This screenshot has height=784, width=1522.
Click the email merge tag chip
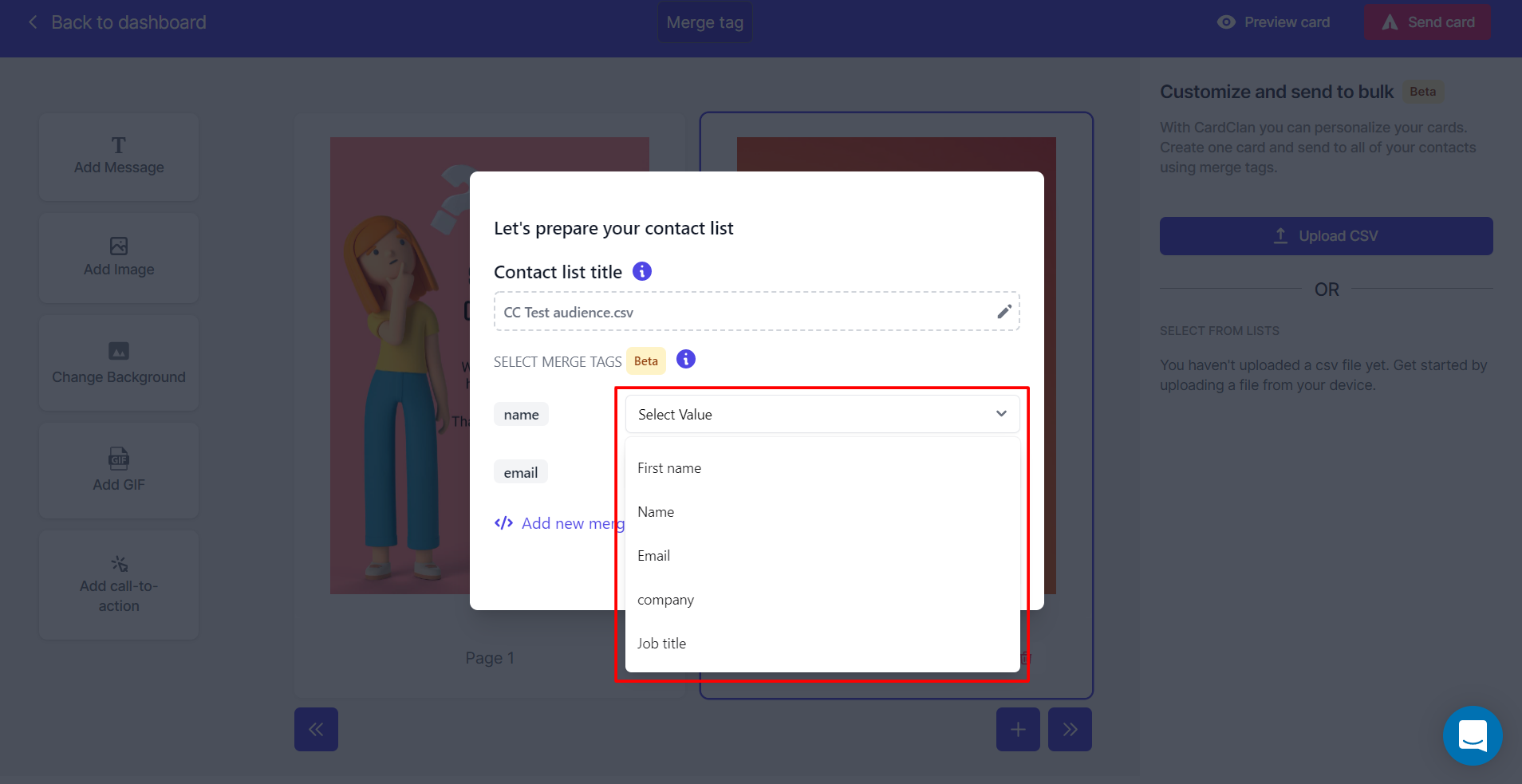521,472
